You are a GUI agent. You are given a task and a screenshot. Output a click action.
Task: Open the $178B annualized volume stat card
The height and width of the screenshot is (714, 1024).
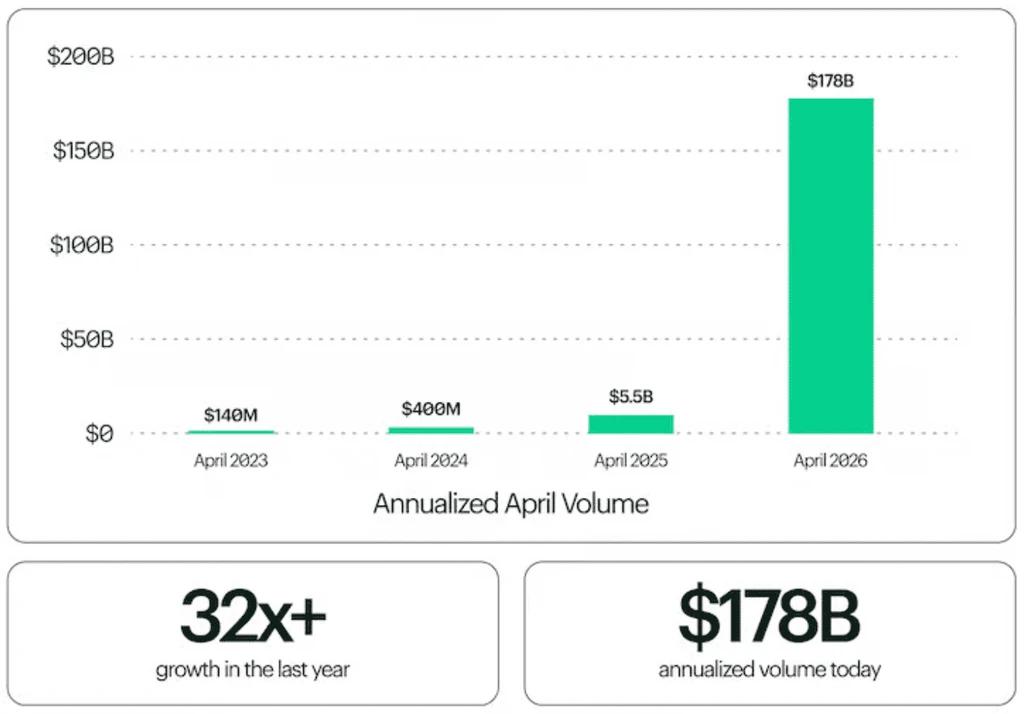(x=770, y=633)
